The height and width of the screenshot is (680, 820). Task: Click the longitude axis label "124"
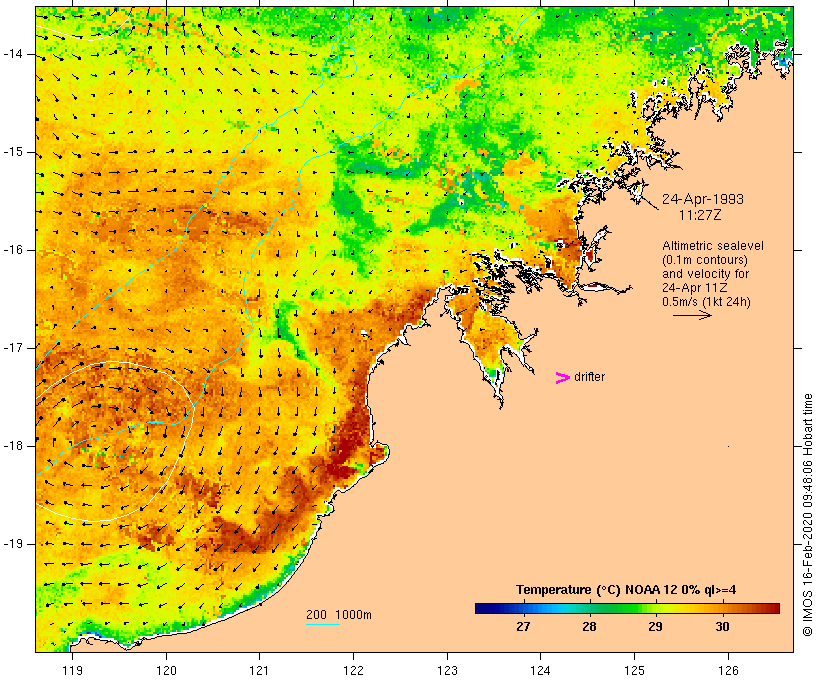pyautogui.click(x=541, y=670)
